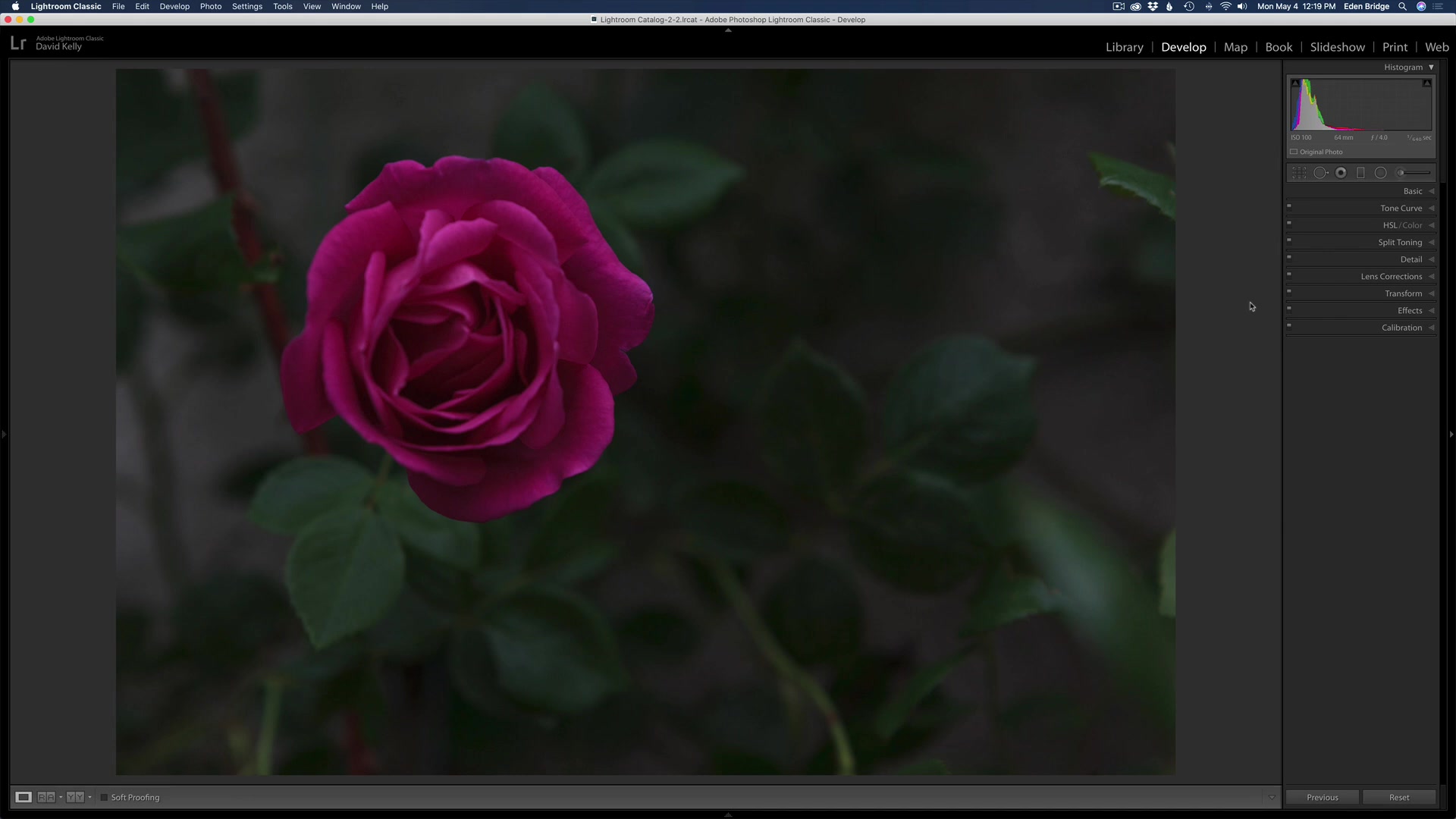Screen dimensions: 1456x819
Task: Open the Photo menu
Action: coord(211,6)
